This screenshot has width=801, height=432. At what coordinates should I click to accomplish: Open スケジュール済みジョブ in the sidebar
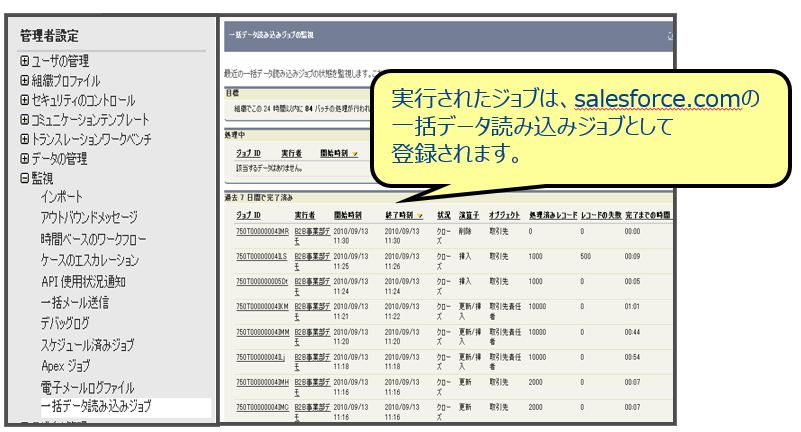pyautogui.click(x=87, y=345)
